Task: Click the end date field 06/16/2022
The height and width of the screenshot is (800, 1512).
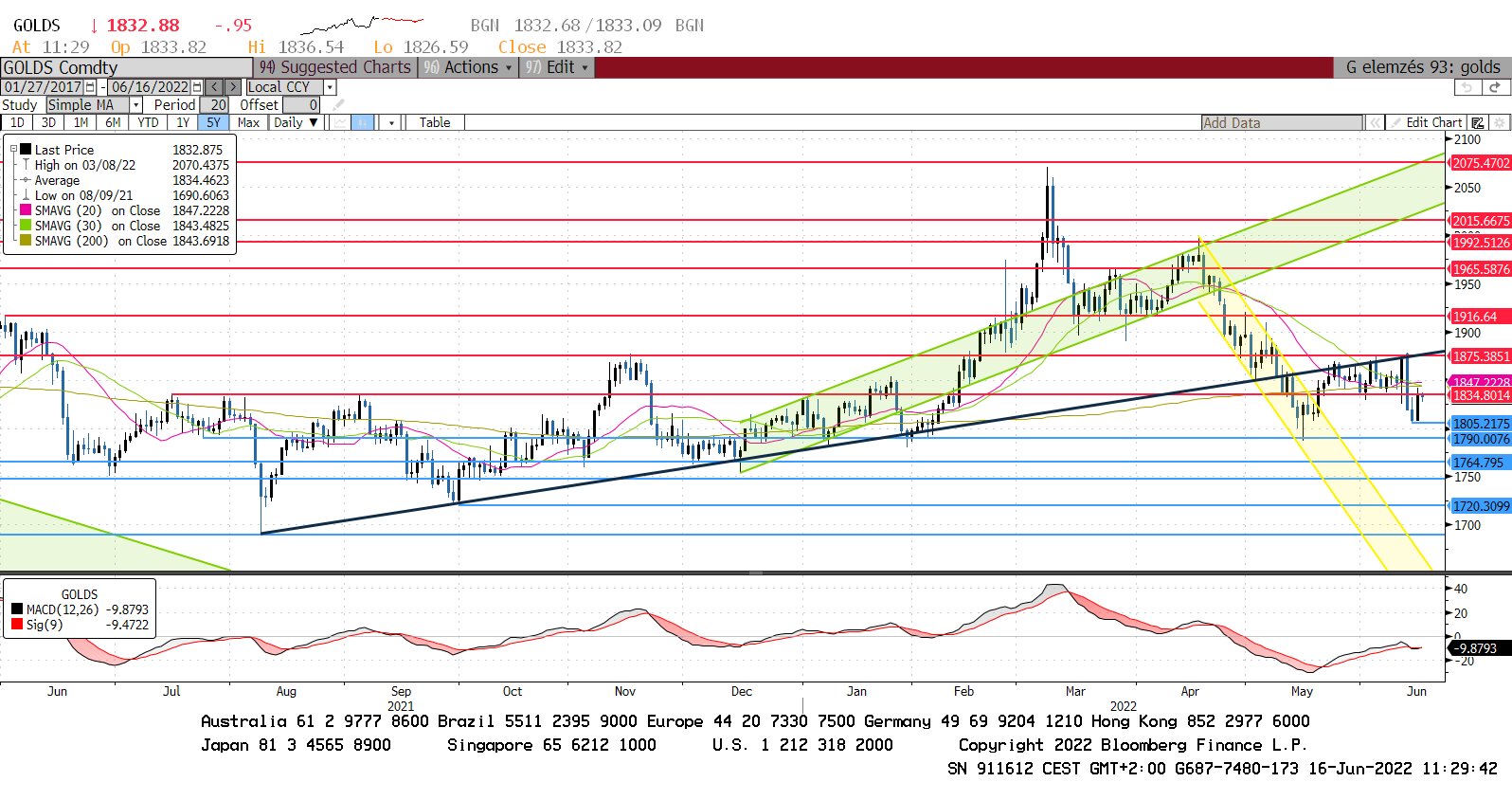Action: [x=150, y=86]
